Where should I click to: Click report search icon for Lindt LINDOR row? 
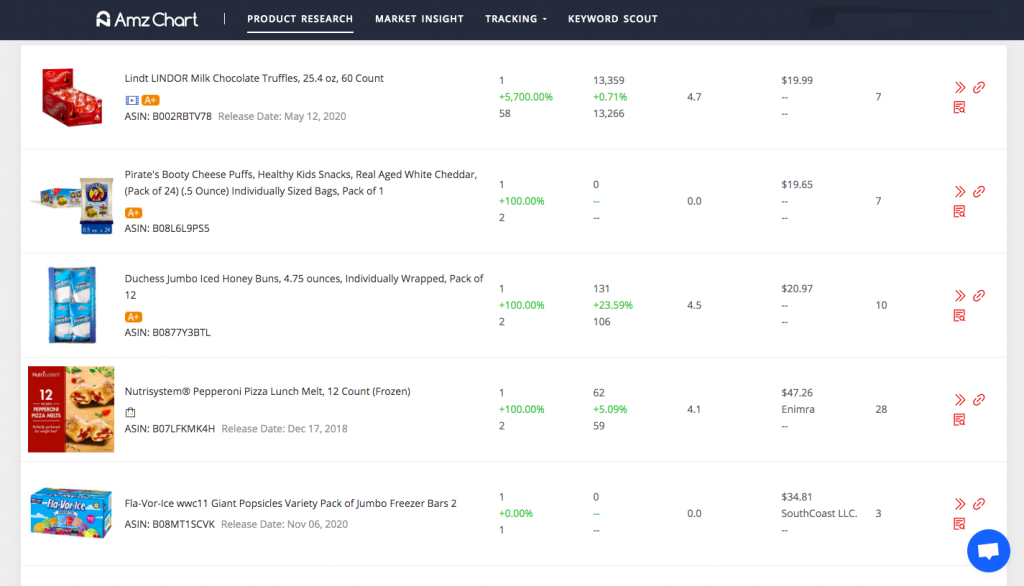tap(959, 107)
